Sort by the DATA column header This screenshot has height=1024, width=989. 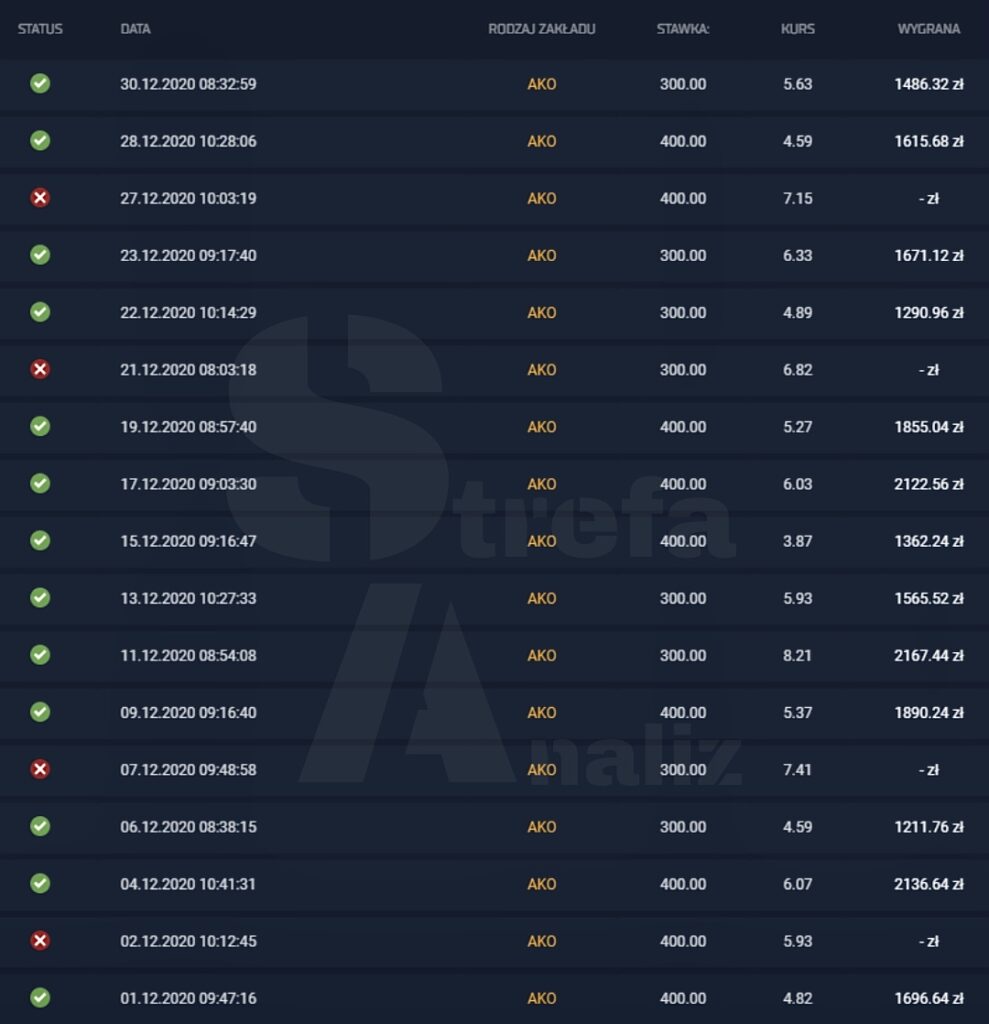135,29
